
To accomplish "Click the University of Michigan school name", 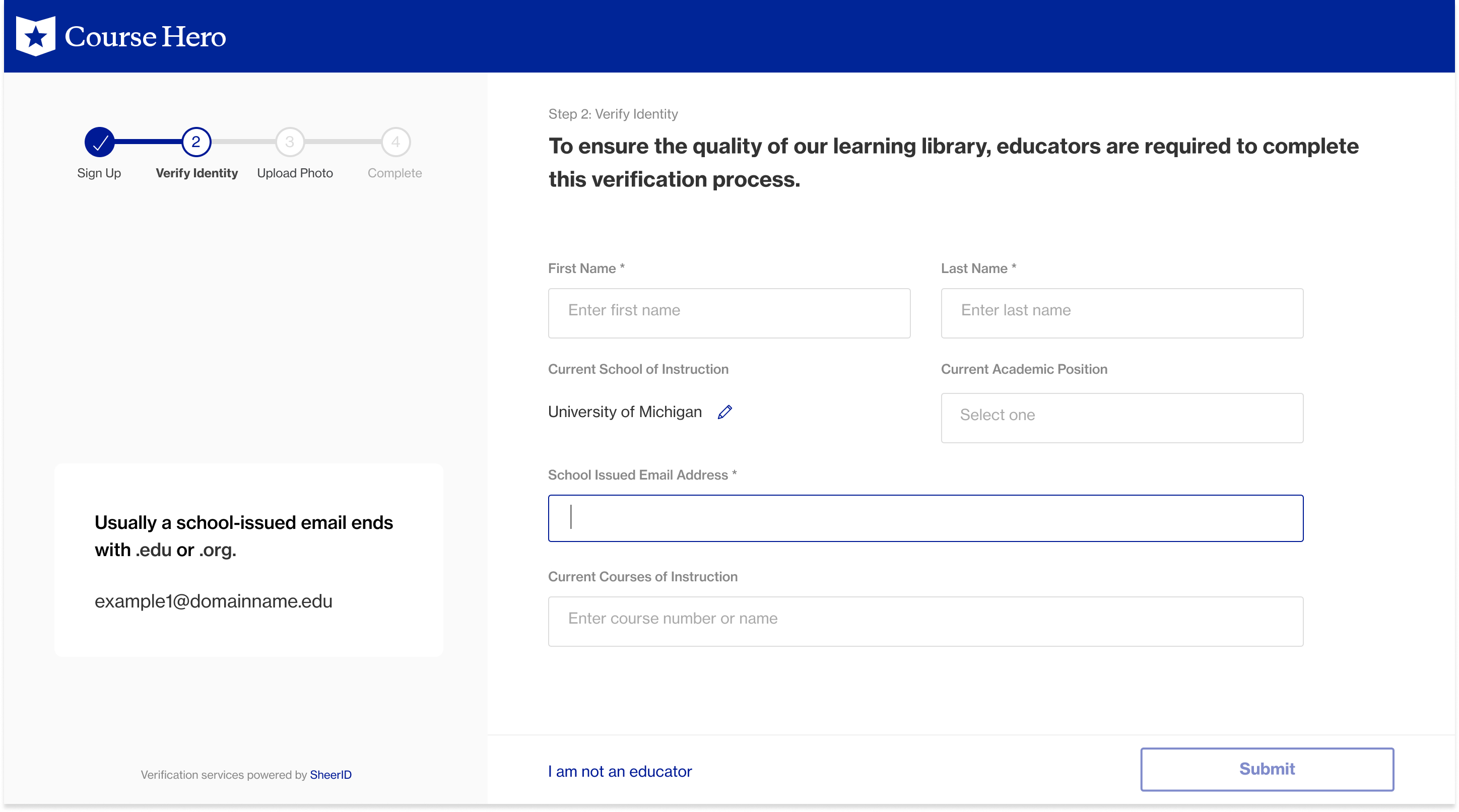I will [x=624, y=412].
